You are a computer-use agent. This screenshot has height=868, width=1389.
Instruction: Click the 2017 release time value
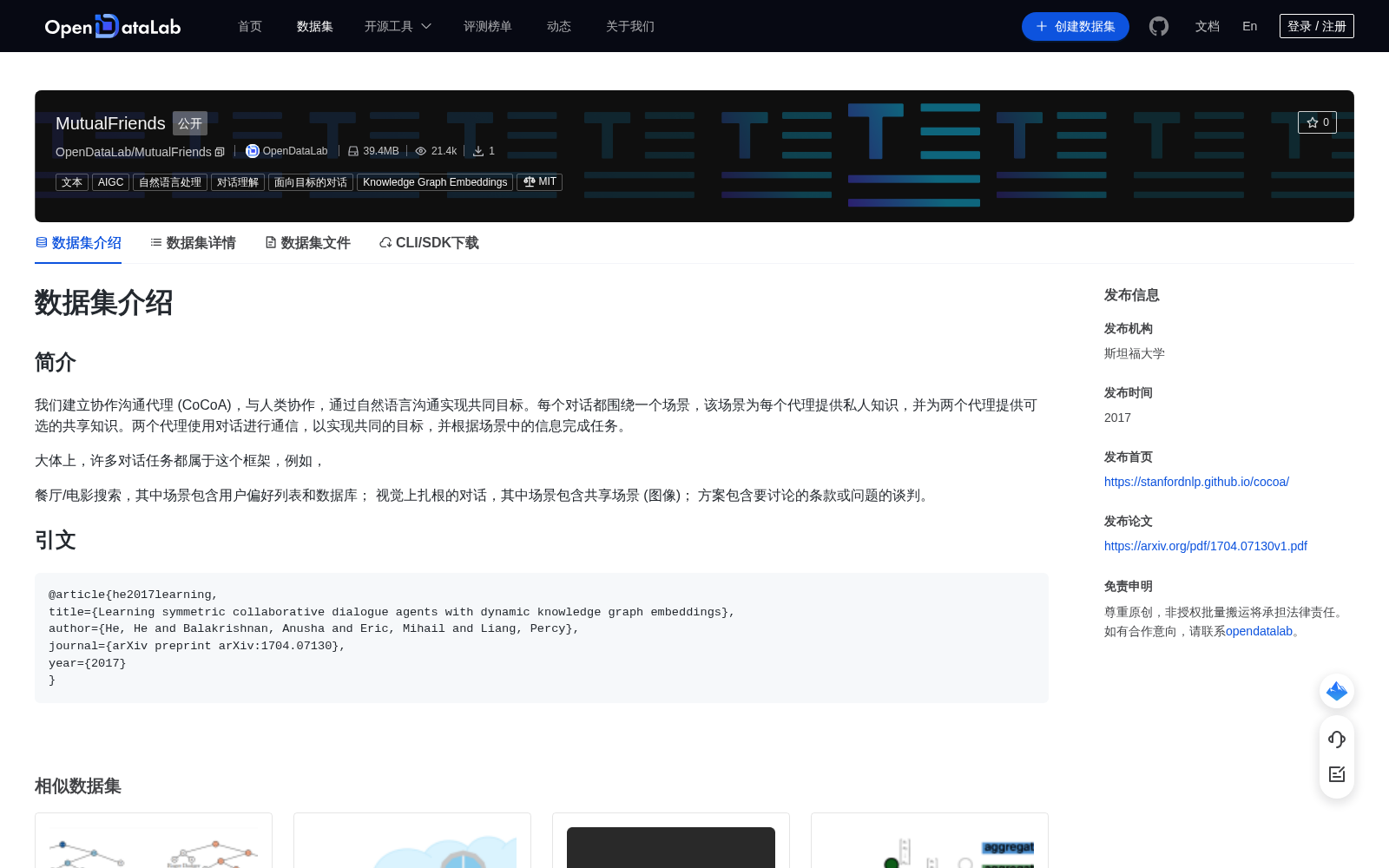pyautogui.click(x=1117, y=418)
